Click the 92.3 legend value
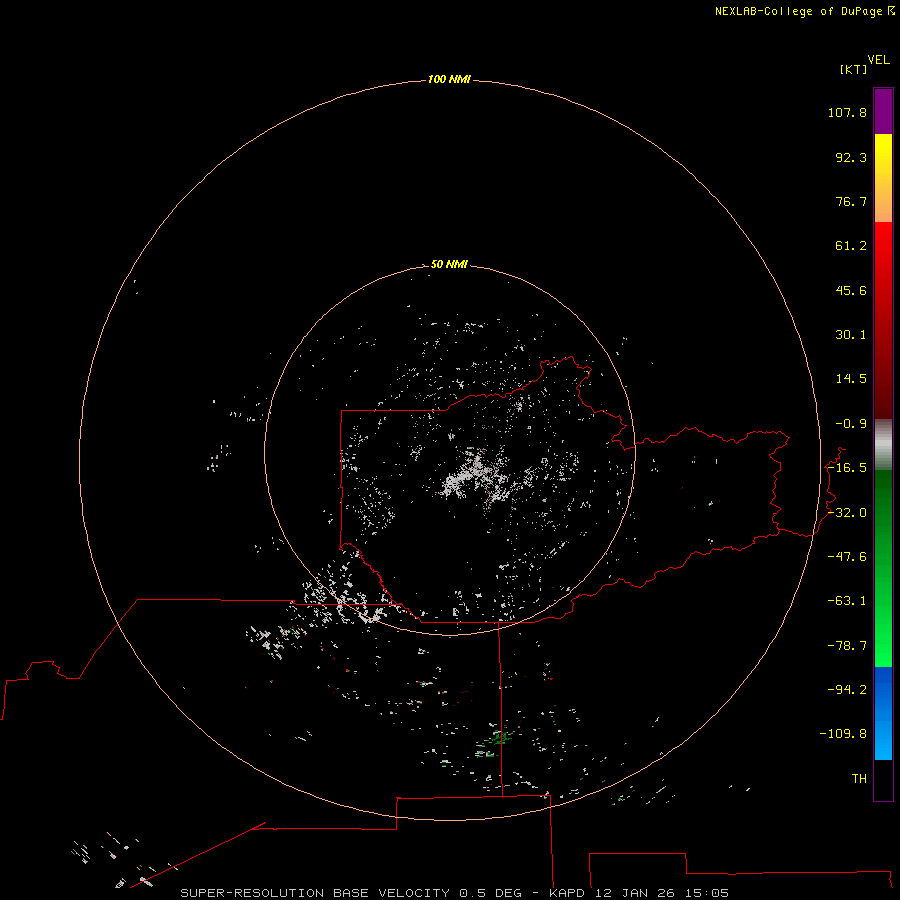Viewport: 900px width, 900px height. point(851,157)
